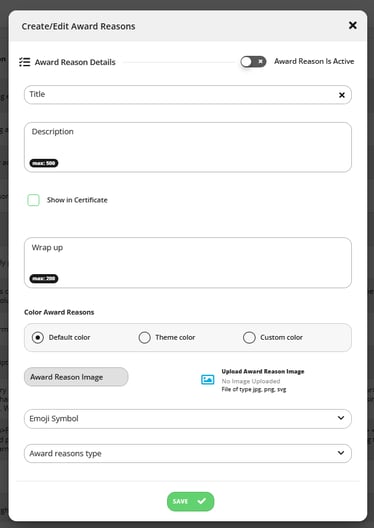Click the Award reasons type chevron arrow
The image size is (374, 528).
(341, 453)
